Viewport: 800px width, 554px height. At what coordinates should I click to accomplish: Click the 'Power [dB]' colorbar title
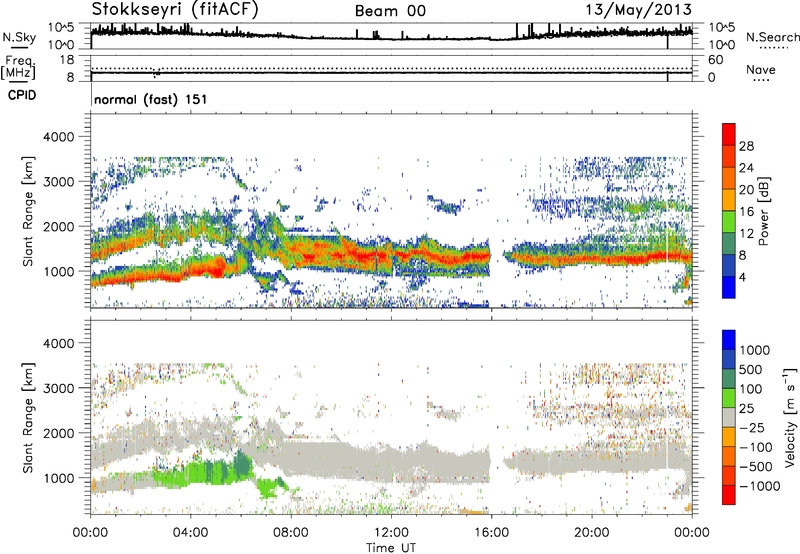tap(763, 211)
